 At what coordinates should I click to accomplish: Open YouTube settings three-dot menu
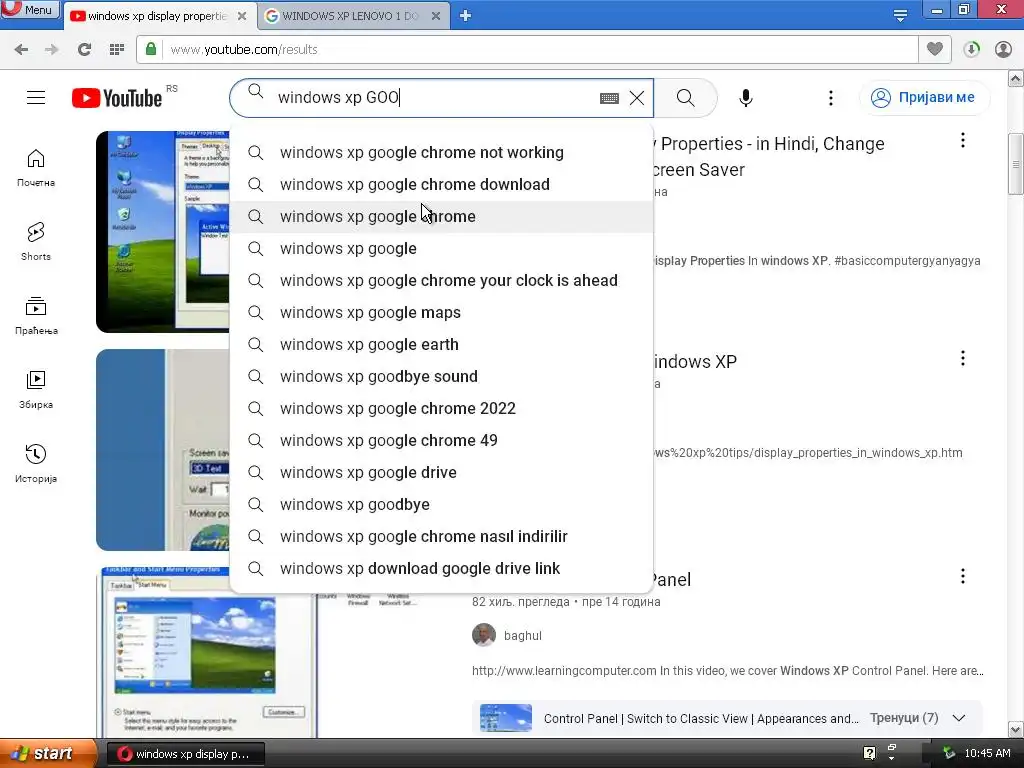coord(831,98)
